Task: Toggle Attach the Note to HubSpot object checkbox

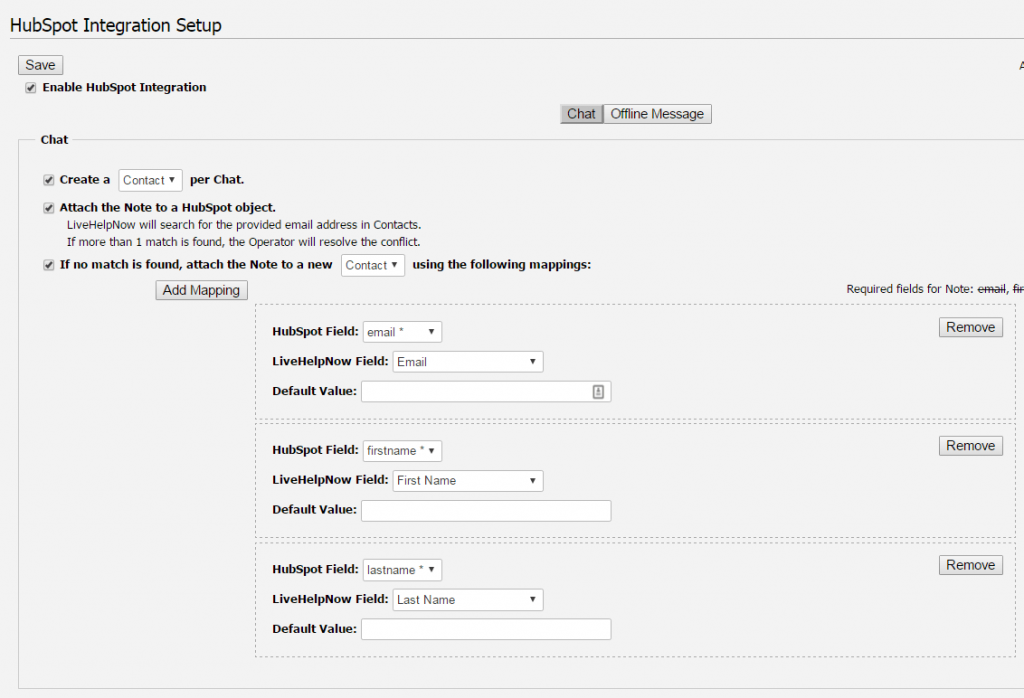Action: tap(48, 208)
